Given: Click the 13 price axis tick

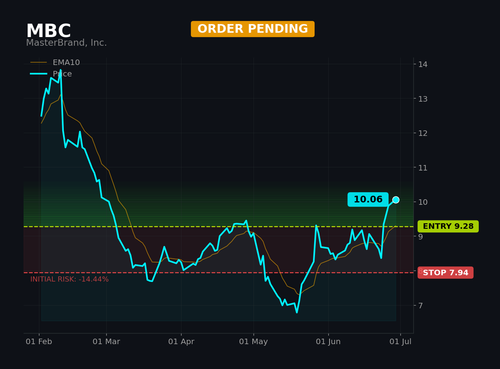Looking at the screenshot, I should [x=423, y=99].
